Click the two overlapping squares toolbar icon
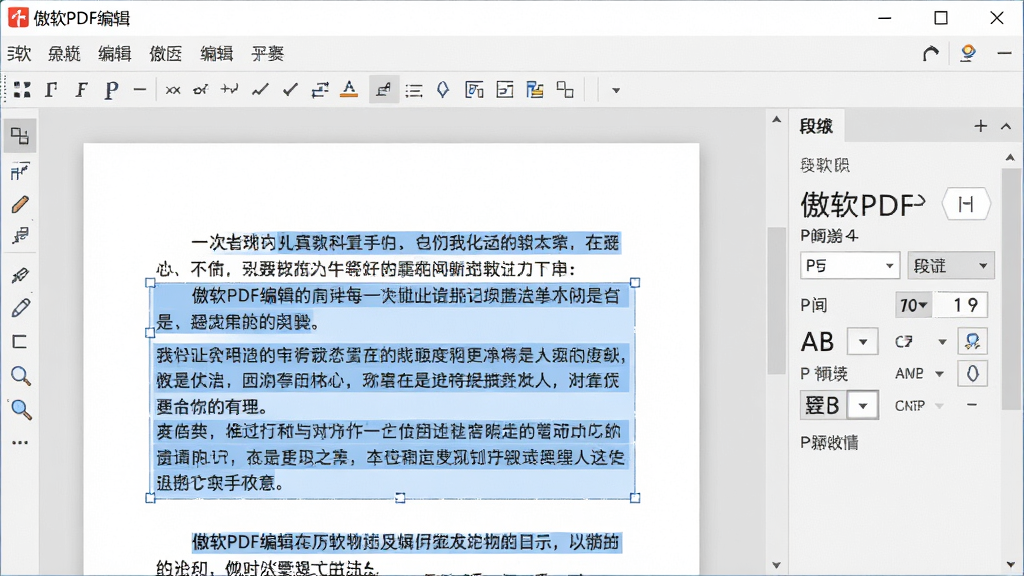 (x=565, y=89)
